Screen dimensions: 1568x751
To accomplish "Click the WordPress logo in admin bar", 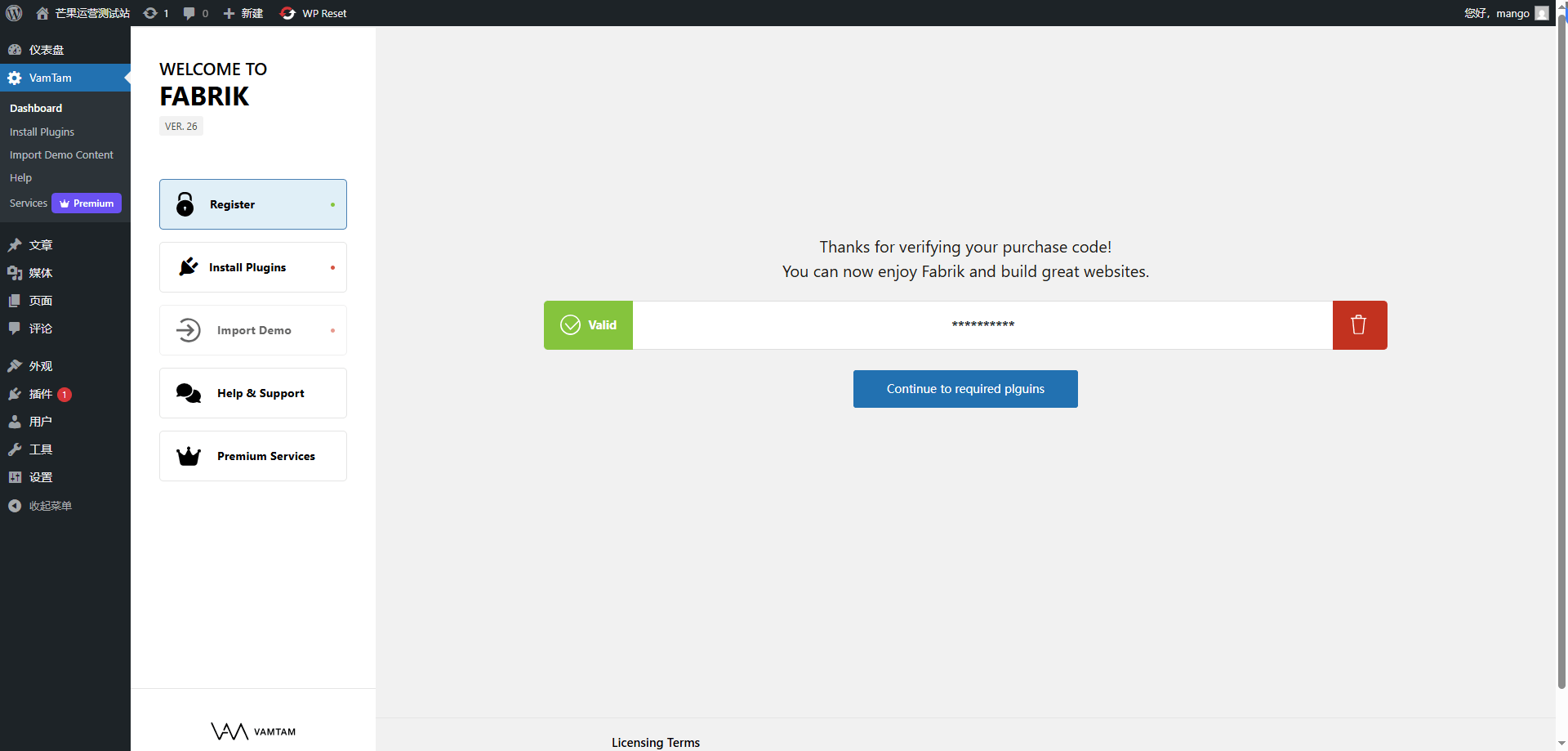I will pos(14,13).
